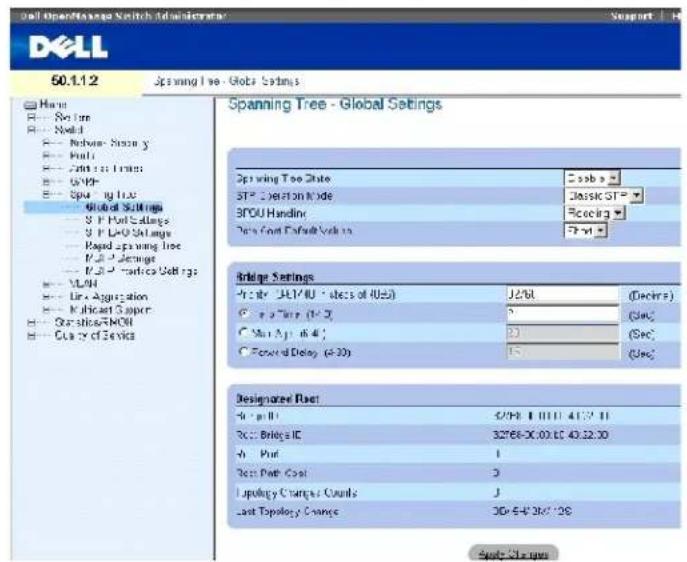Open MSTP Settings in the tree
Screen dimensions: 687x562
click(120, 258)
